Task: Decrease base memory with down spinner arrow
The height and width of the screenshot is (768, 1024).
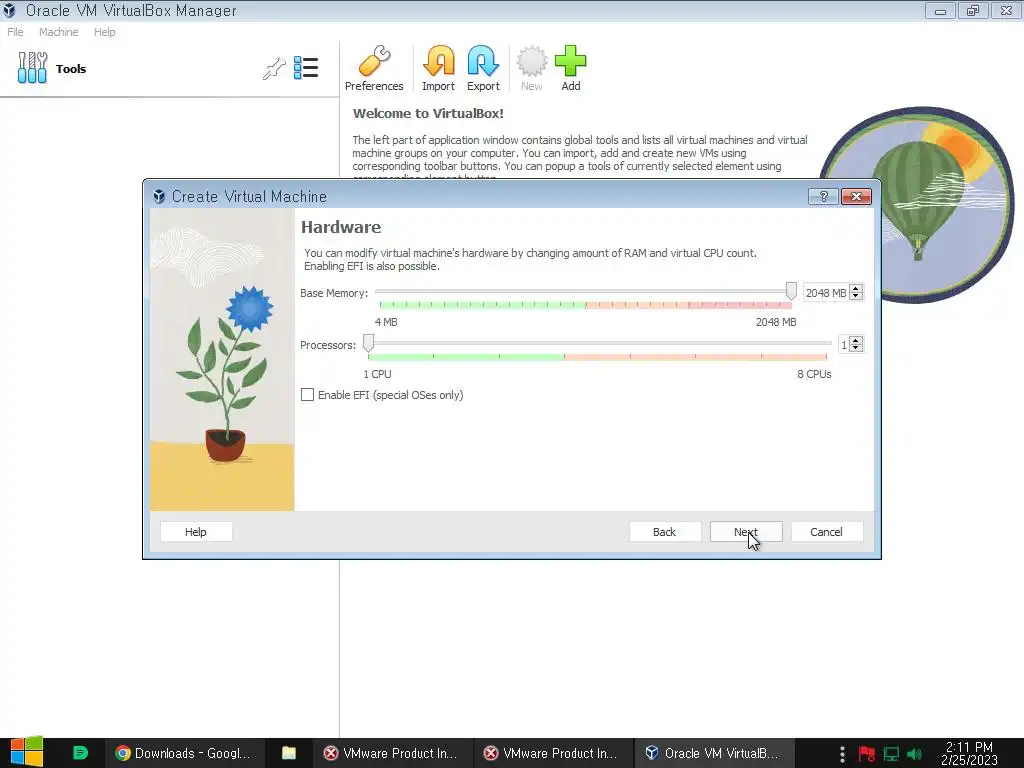Action: [x=856, y=296]
